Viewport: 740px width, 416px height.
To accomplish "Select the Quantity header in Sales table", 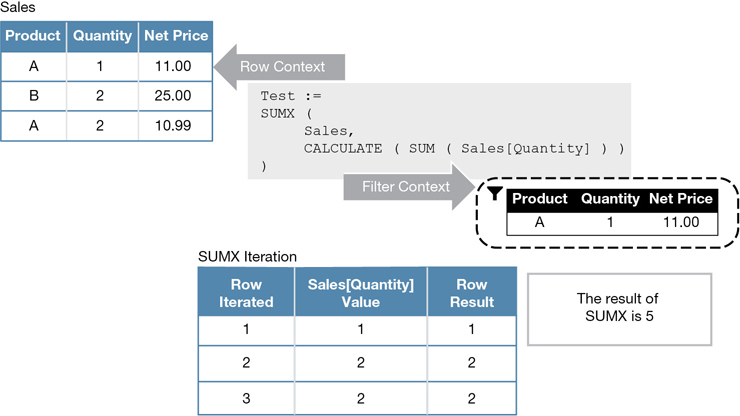I will point(102,36).
